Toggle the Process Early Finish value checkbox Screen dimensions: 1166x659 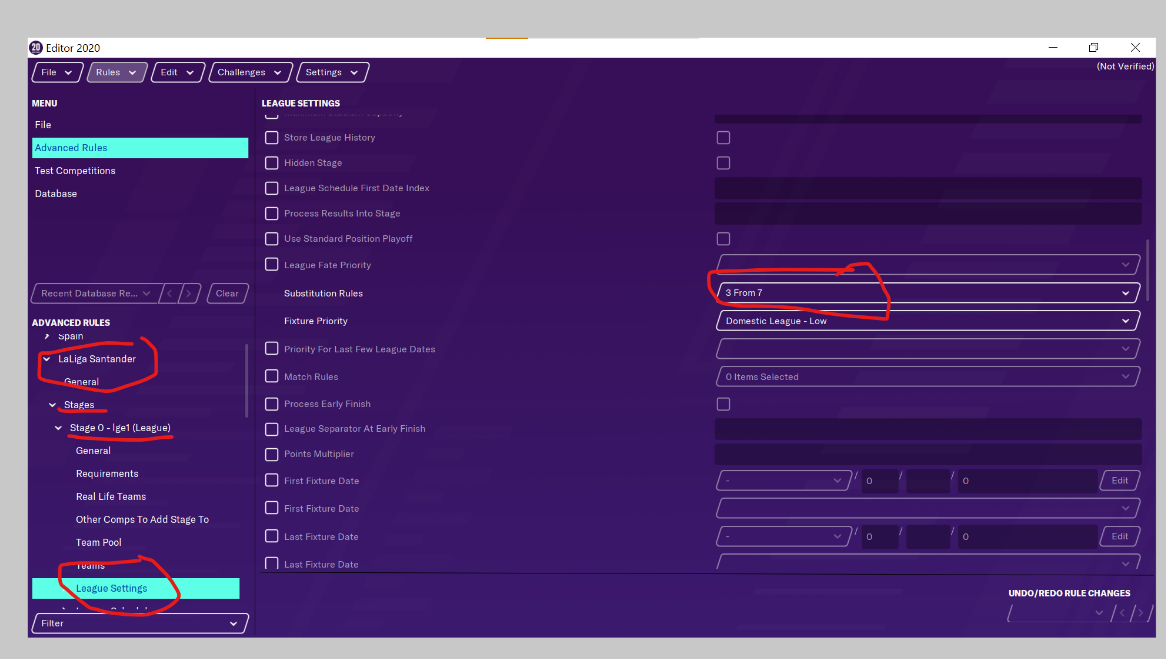pos(723,404)
